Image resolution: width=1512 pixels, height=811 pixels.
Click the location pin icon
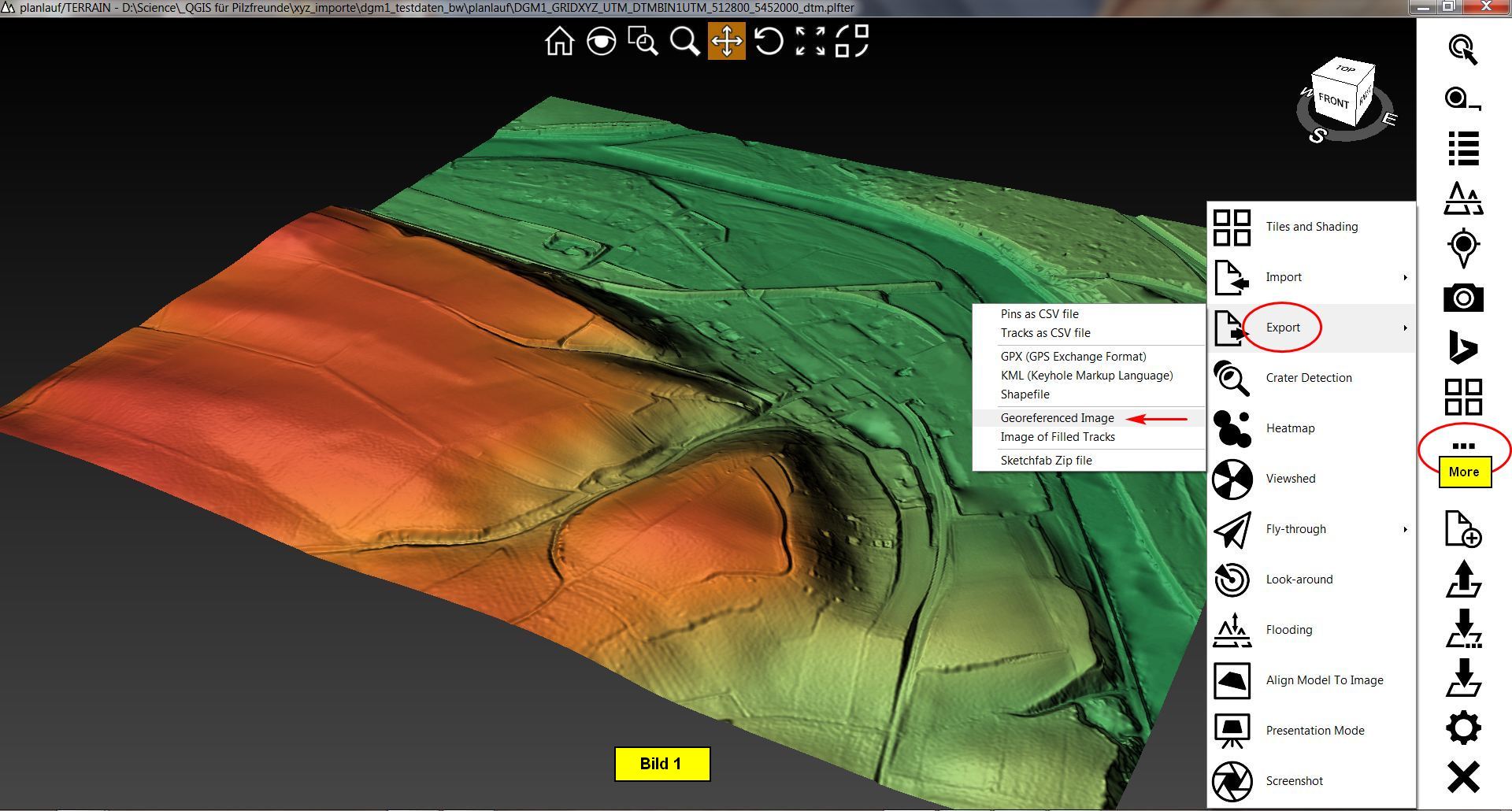tap(1463, 248)
